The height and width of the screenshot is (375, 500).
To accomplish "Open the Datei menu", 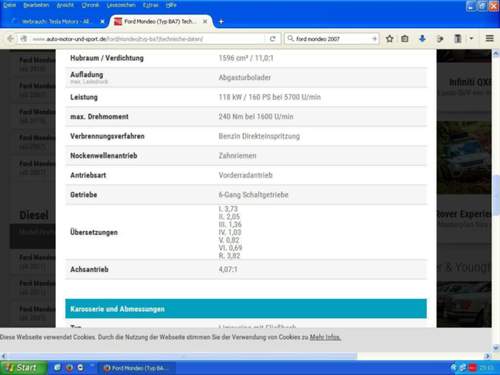I will [9, 5].
